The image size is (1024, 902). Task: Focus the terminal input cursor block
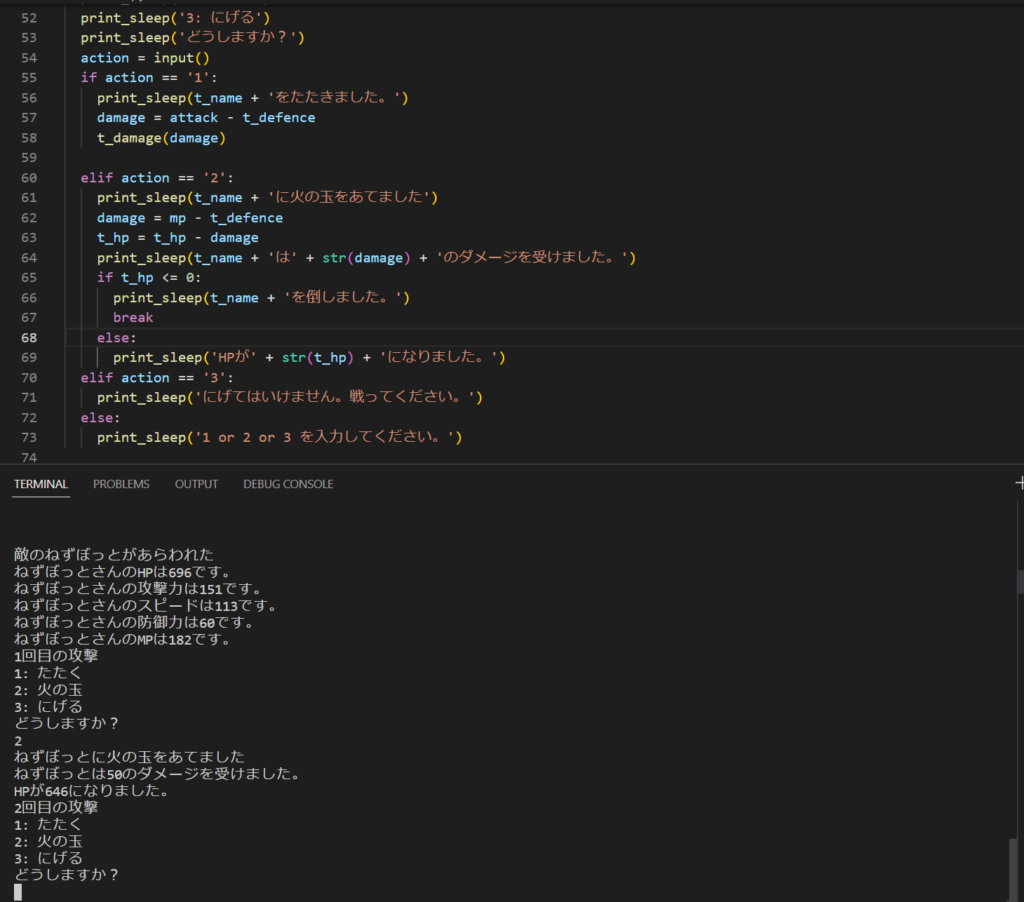point(19,892)
